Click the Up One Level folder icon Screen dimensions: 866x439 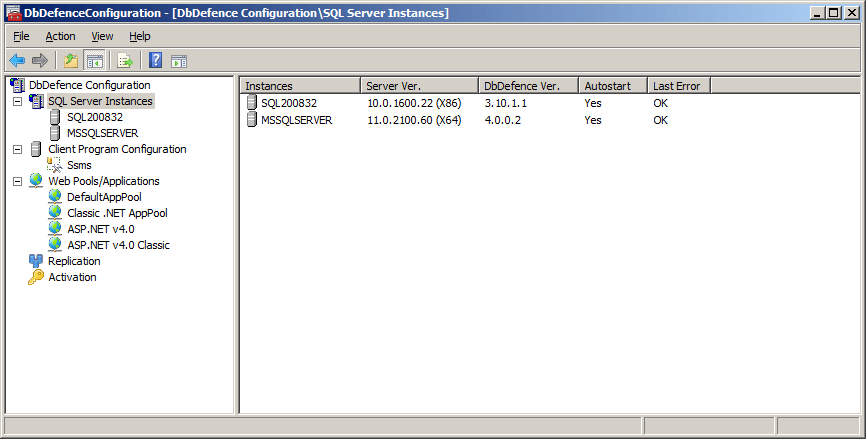point(71,61)
